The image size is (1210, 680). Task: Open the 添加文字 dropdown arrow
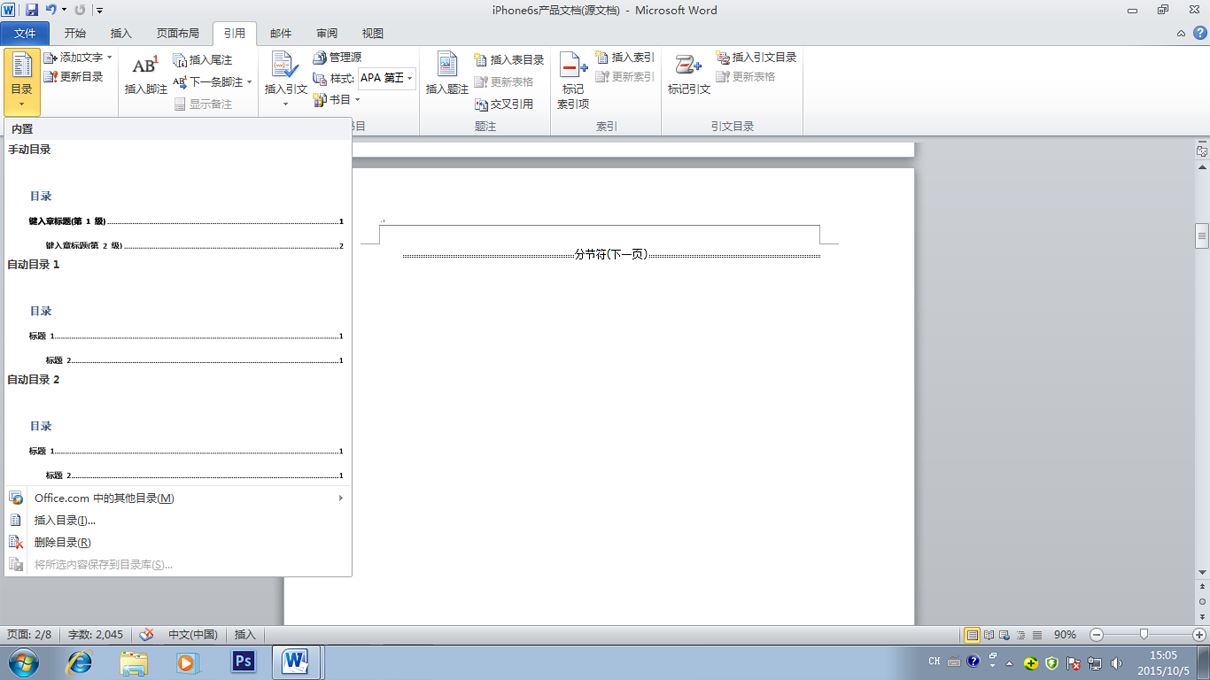pos(109,58)
